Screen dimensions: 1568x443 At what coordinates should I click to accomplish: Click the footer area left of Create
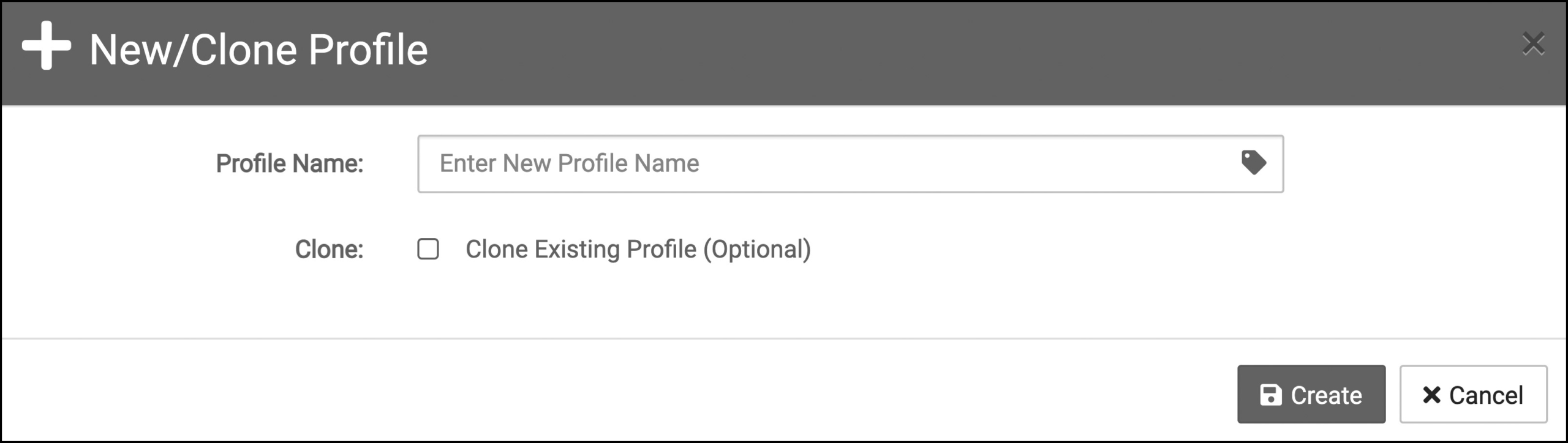point(612,392)
